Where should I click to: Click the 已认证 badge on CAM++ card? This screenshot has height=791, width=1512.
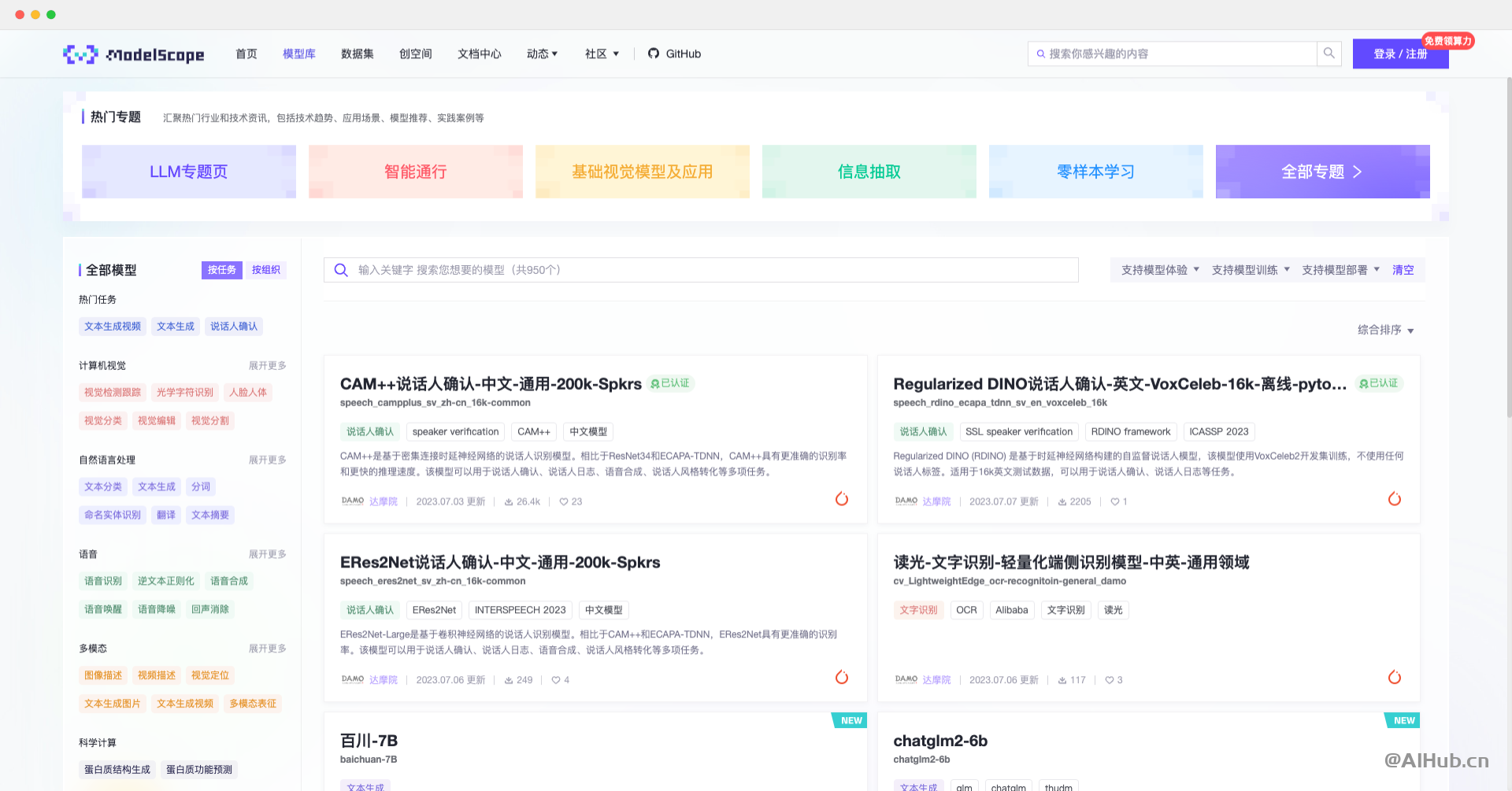tap(670, 383)
